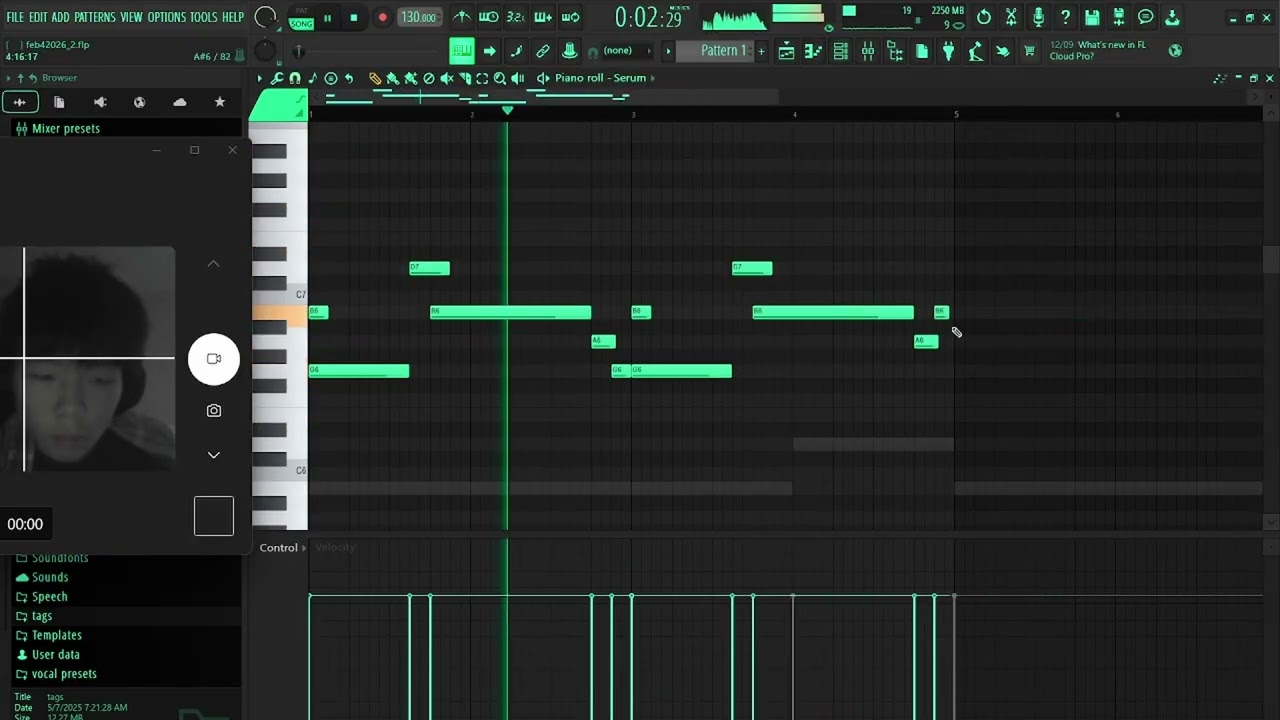Open the Plugin picker plug icon
This screenshot has height=720, width=1280.
[x=948, y=51]
